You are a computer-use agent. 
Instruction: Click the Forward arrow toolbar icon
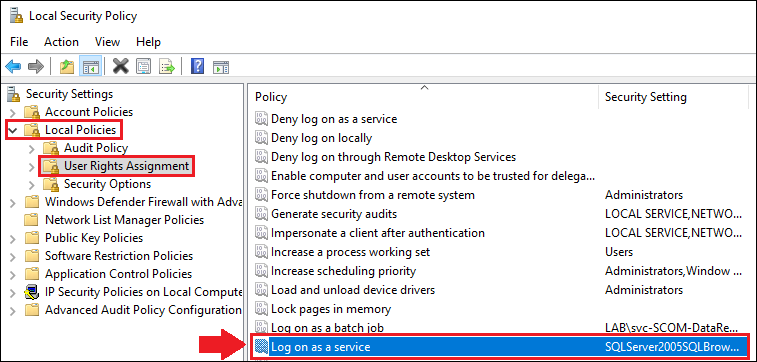click(x=36, y=66)
